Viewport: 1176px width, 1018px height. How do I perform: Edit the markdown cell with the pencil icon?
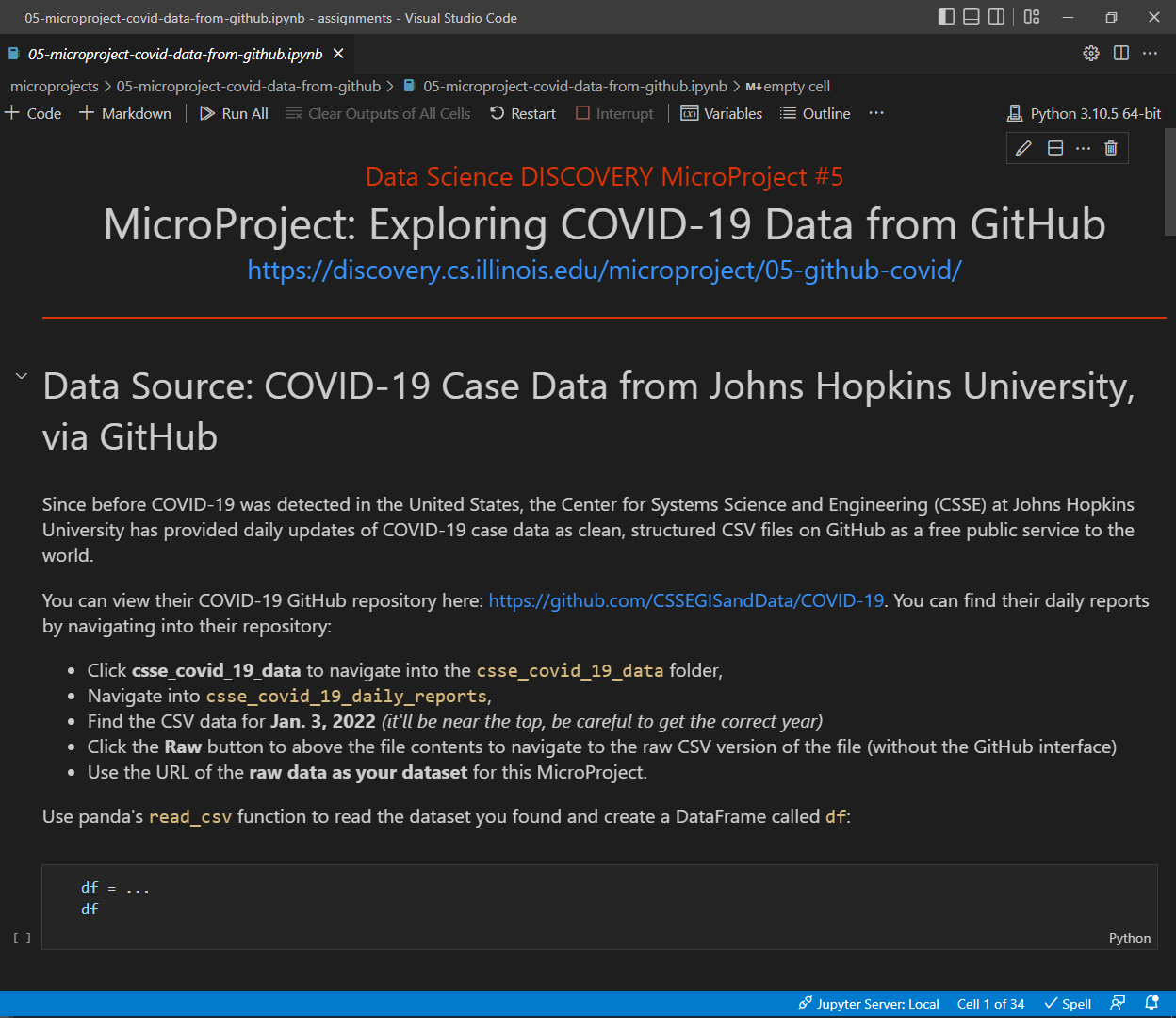point(1024,148)
